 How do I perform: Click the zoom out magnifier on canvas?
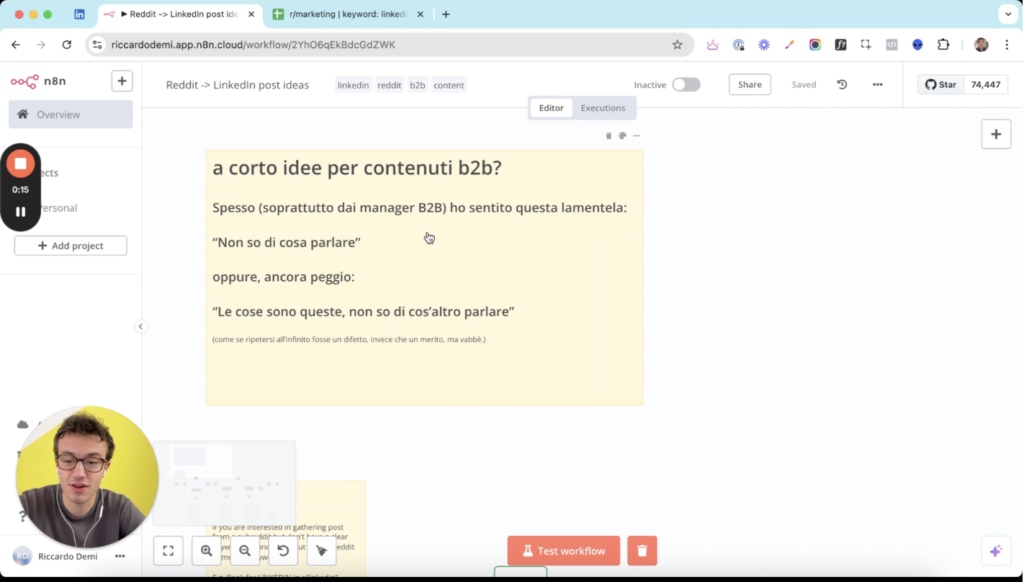pos(245,551)
